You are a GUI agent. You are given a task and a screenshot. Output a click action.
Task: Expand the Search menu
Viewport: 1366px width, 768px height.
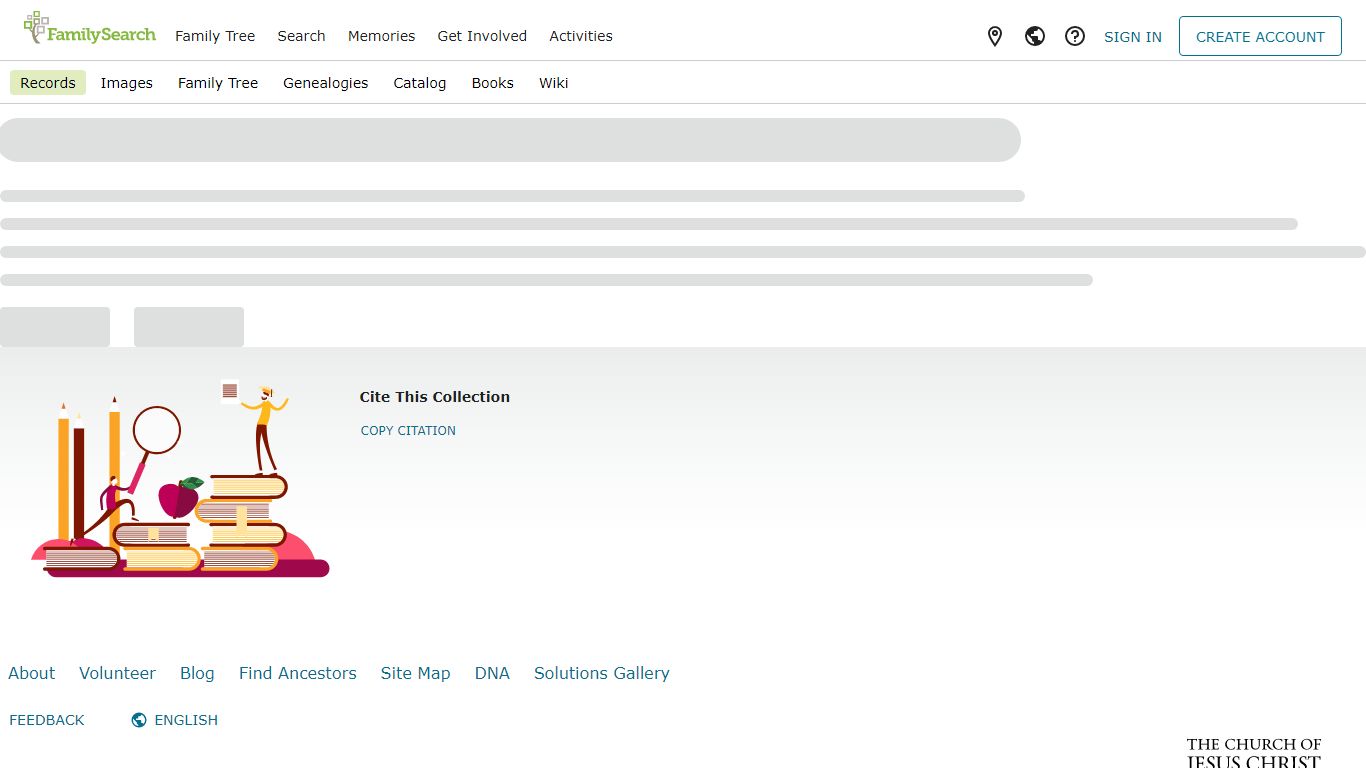pos(301,36)
